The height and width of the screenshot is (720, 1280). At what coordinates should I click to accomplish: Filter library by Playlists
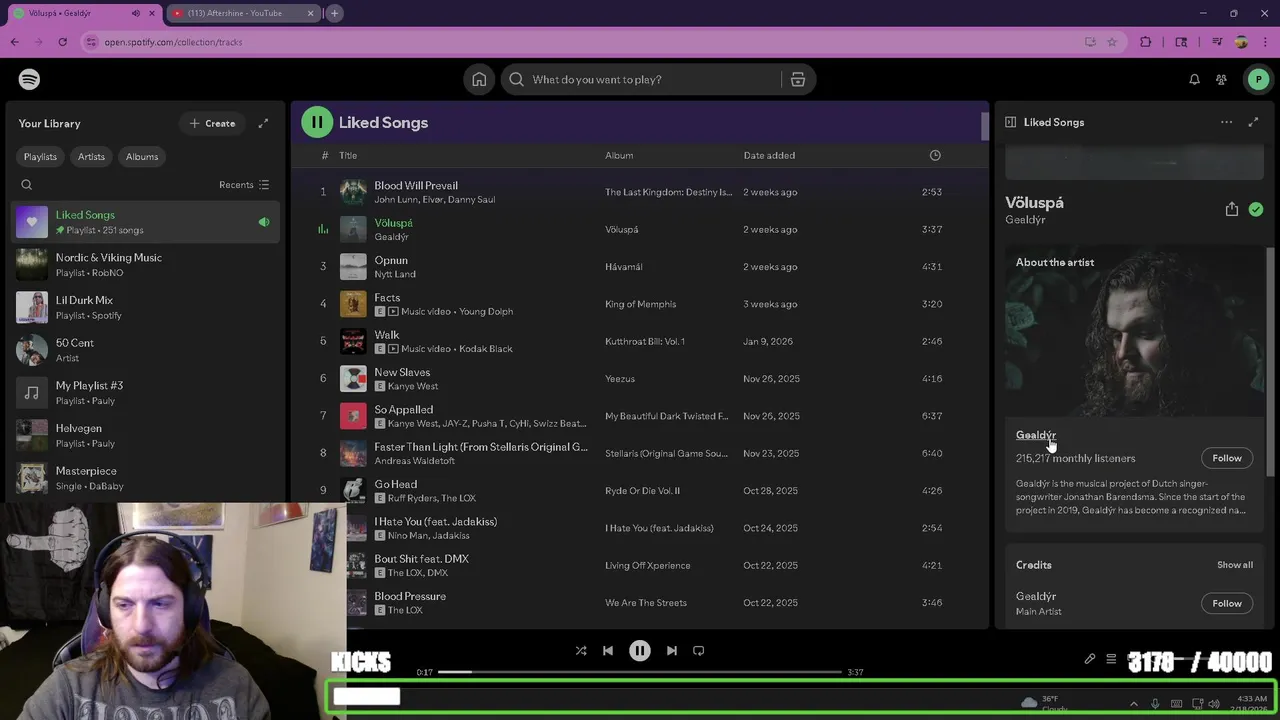pos(40,157)
